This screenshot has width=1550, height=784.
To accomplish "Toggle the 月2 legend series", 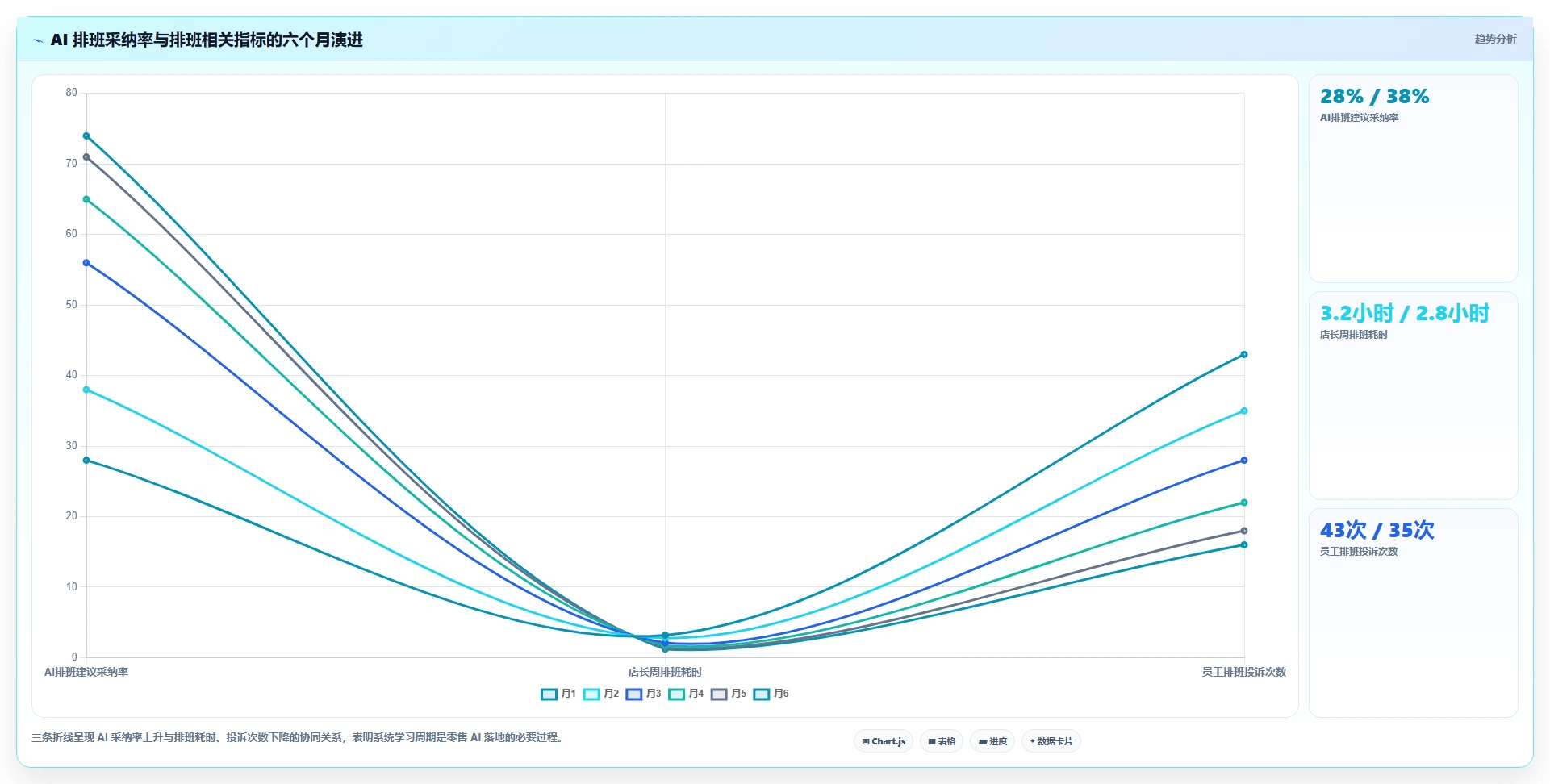I will click(x=601, y=694).
